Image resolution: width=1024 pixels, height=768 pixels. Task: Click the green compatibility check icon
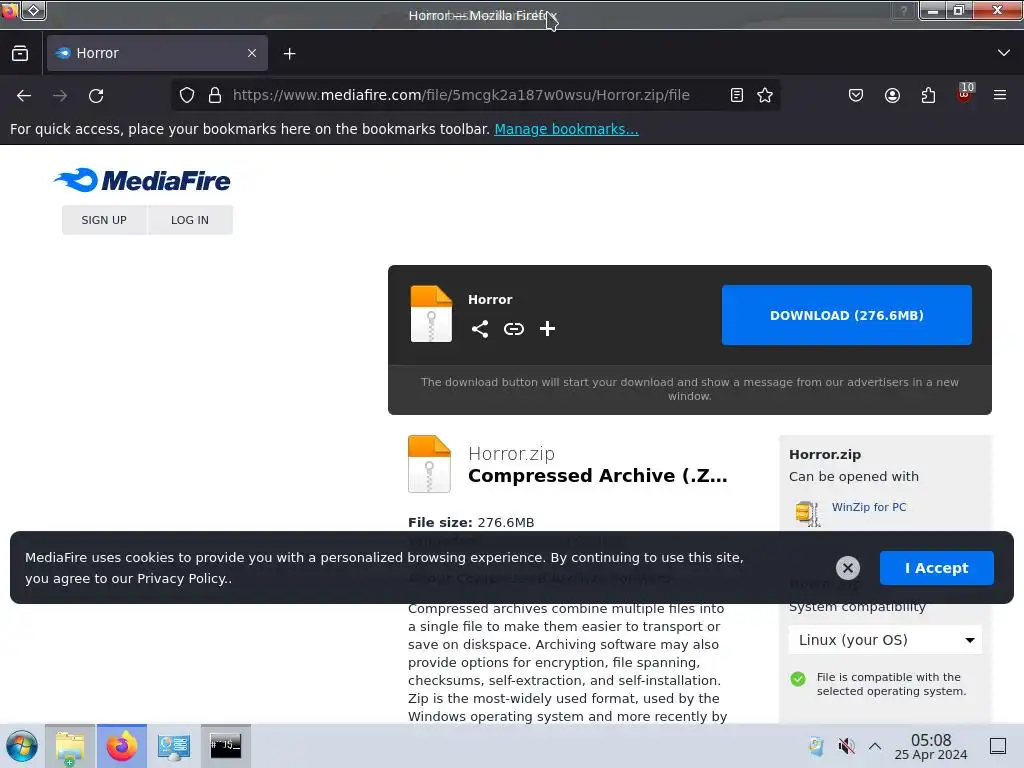798,679
